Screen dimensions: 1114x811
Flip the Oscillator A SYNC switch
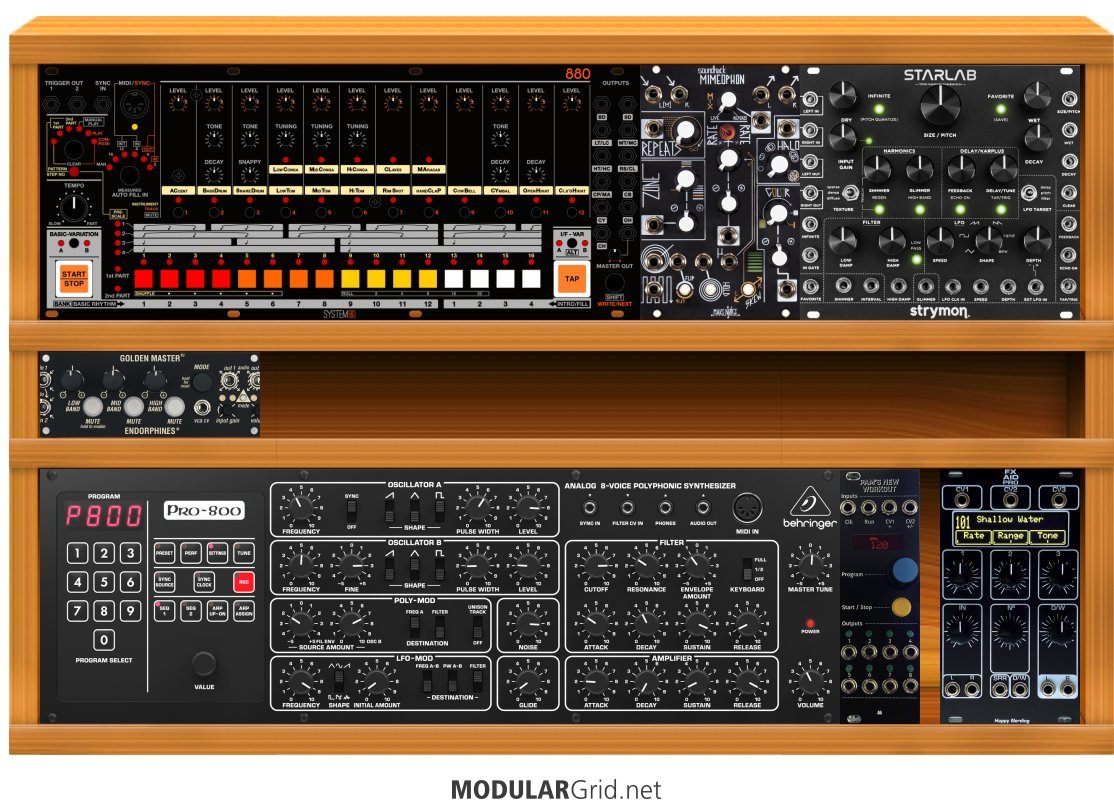[352, 509]
